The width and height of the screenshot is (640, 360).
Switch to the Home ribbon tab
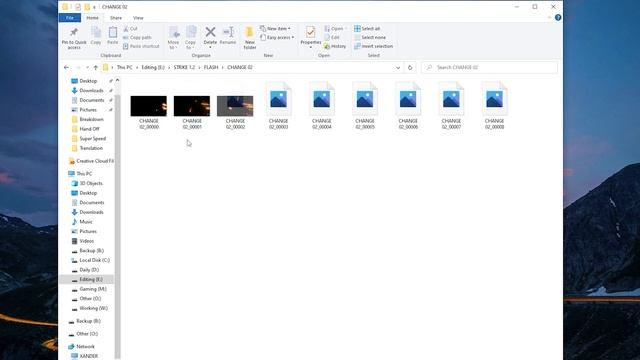pyautogui.click(x=92, y=18)
